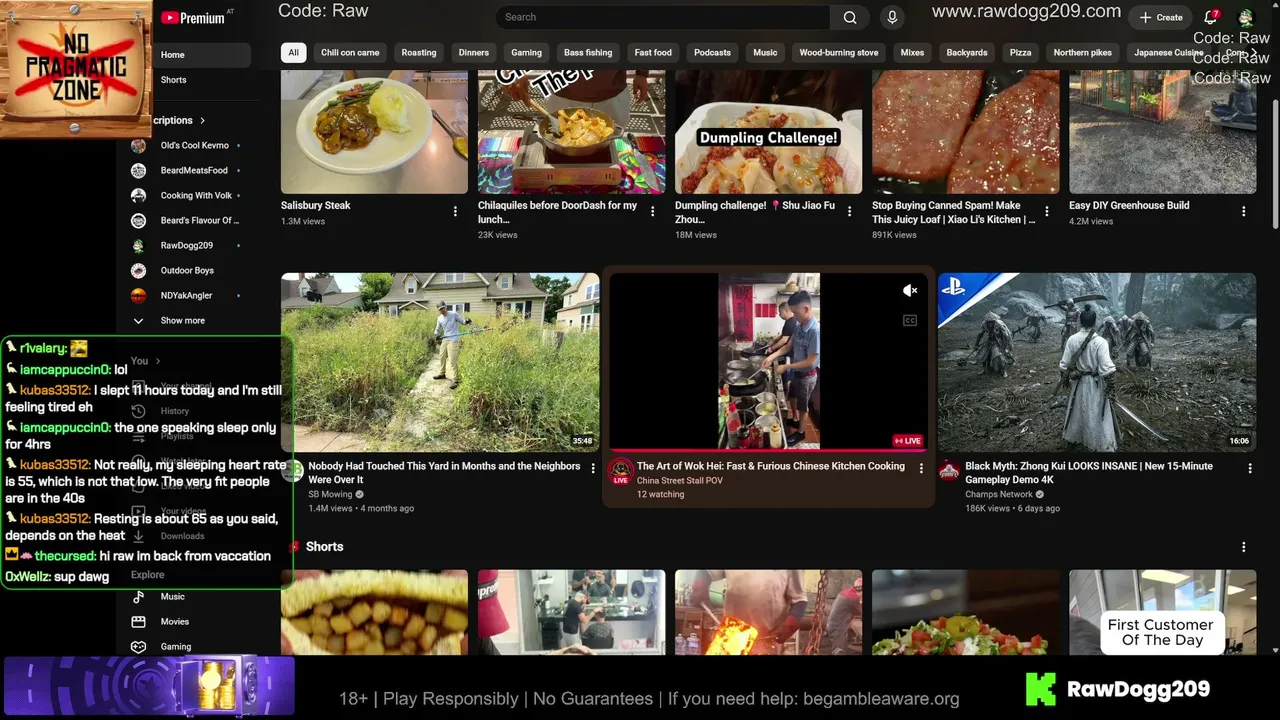
Task: Select the Podcasts chip
Action: point(712,52)
